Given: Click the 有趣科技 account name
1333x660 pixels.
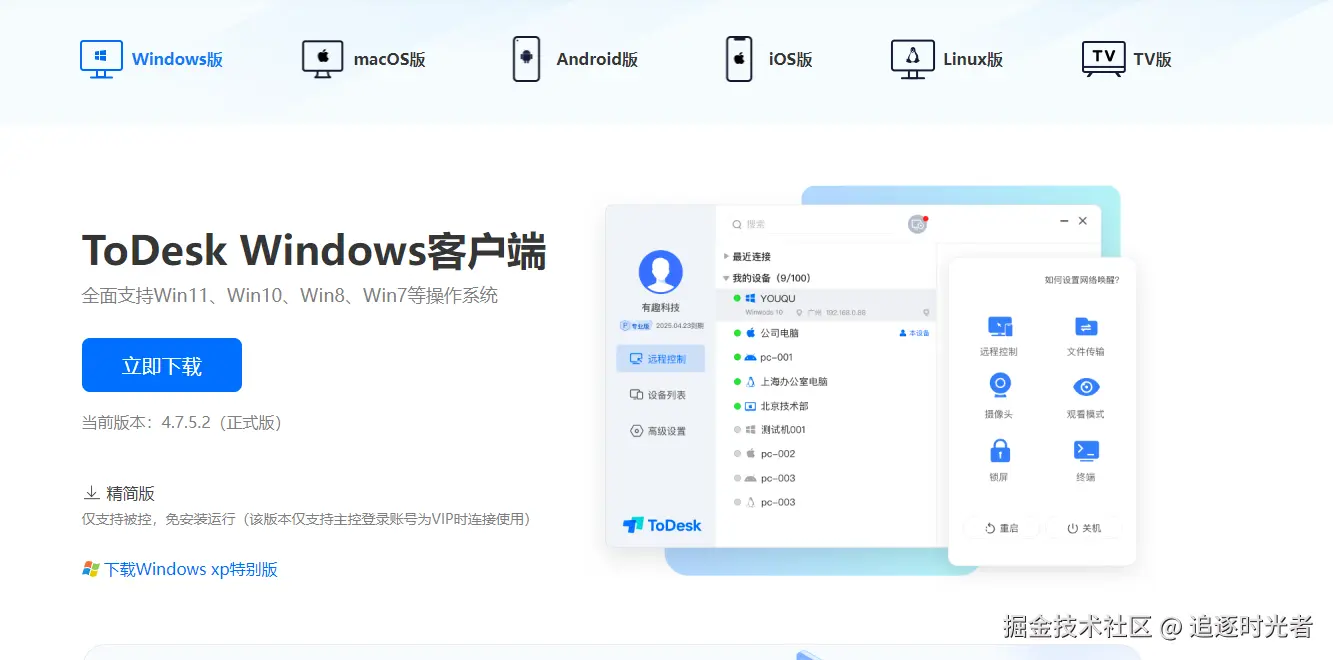Looking at the screenshot, I should [x=660, y=308].
